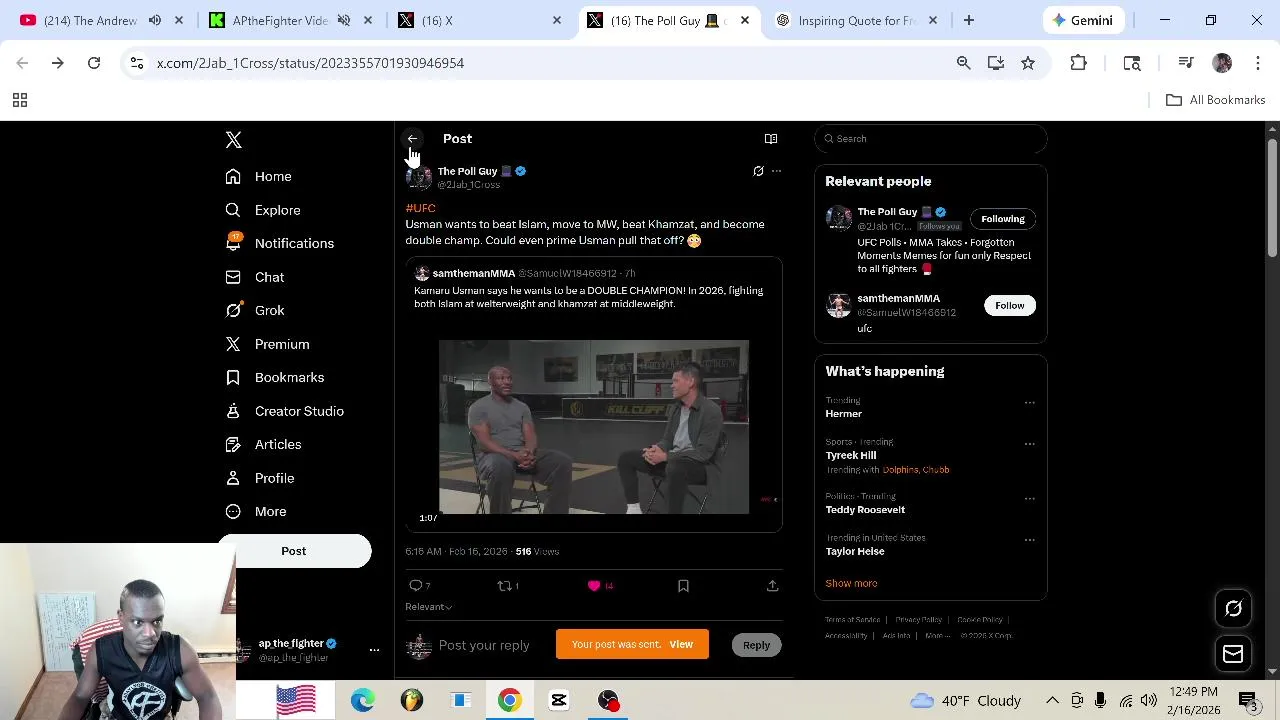
Task: Mute the APtheFighter tab audio icon
Action: tap(344, 20)
